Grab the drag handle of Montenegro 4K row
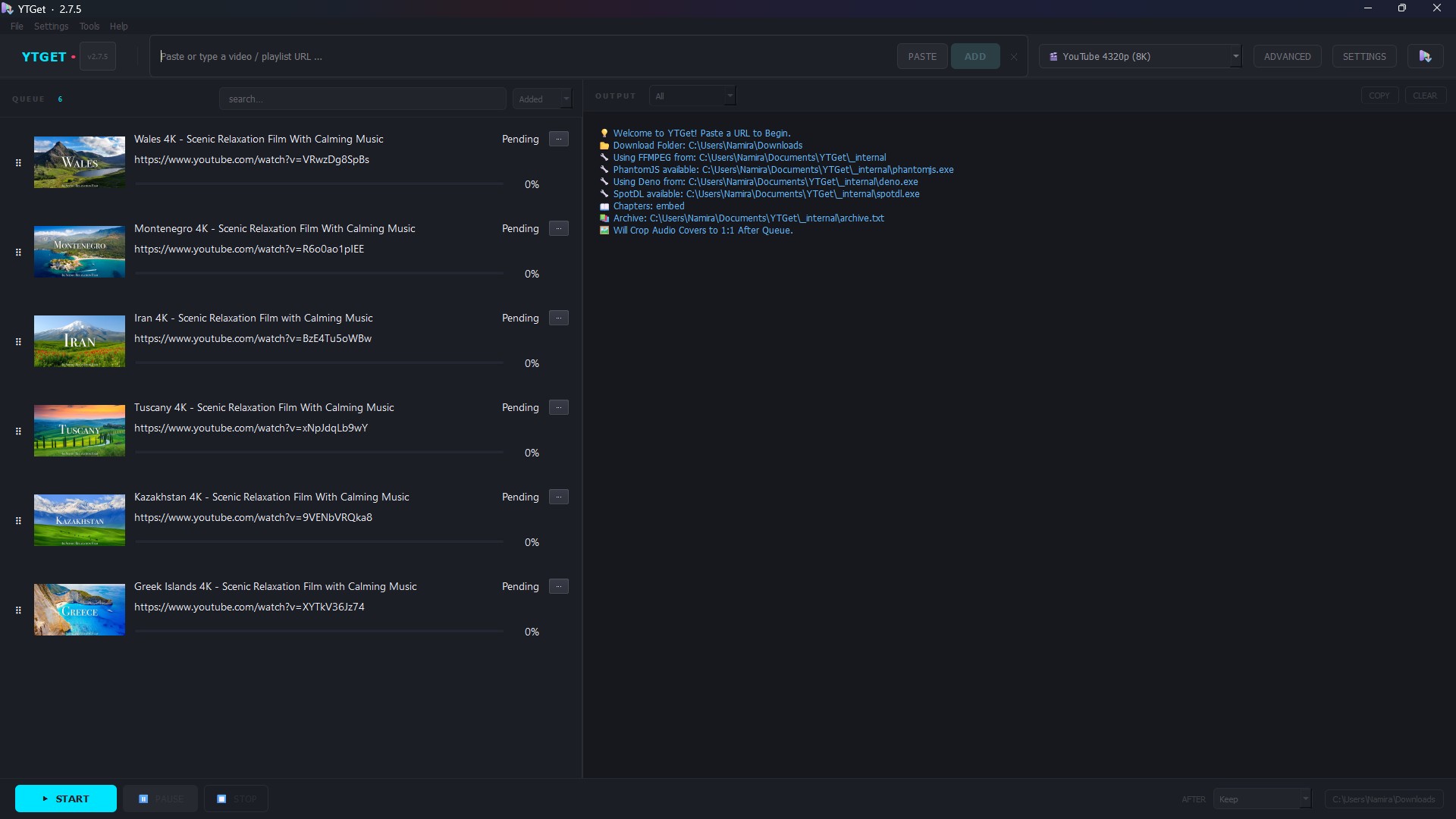 tap(18, 252)
